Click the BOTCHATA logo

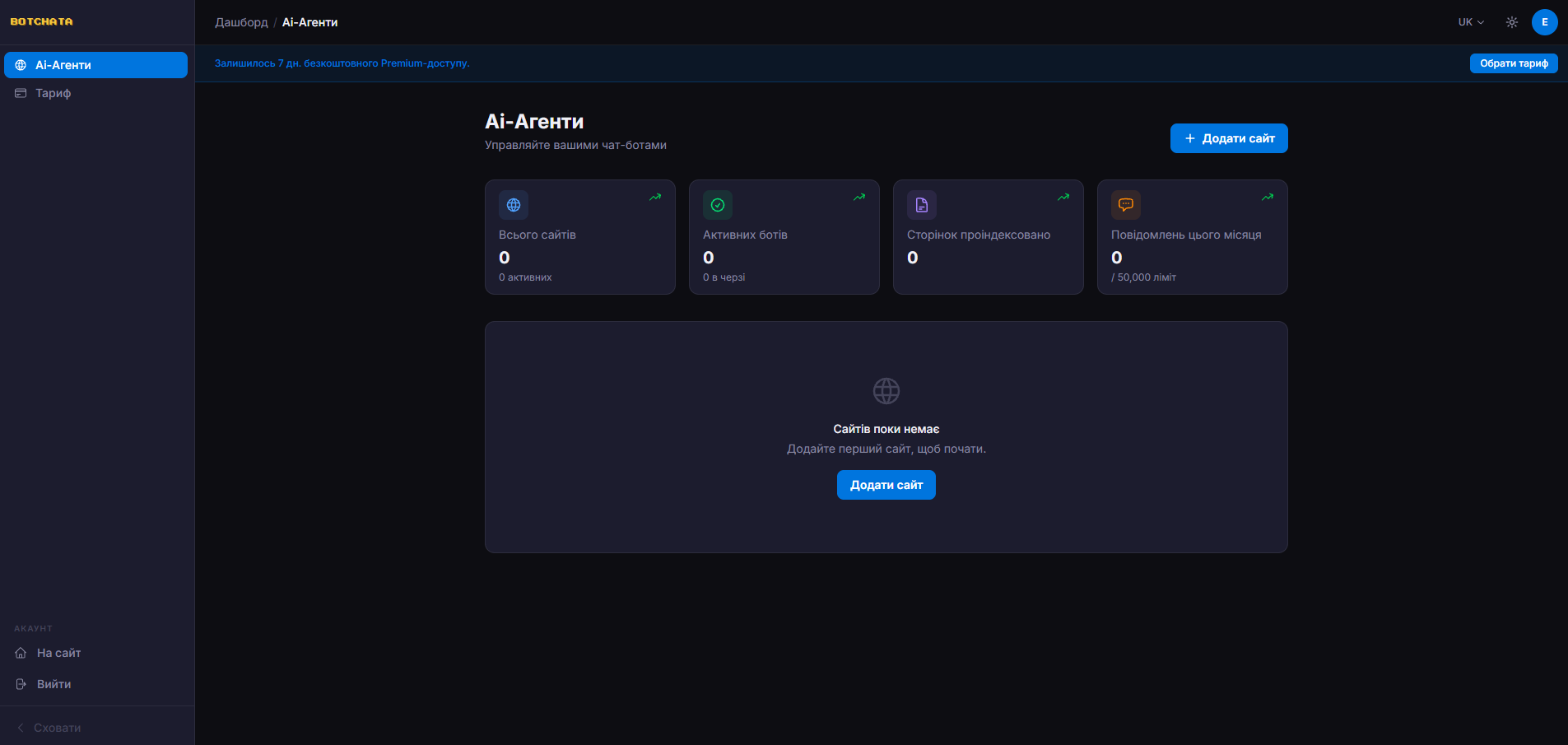[x=41, y=21]
